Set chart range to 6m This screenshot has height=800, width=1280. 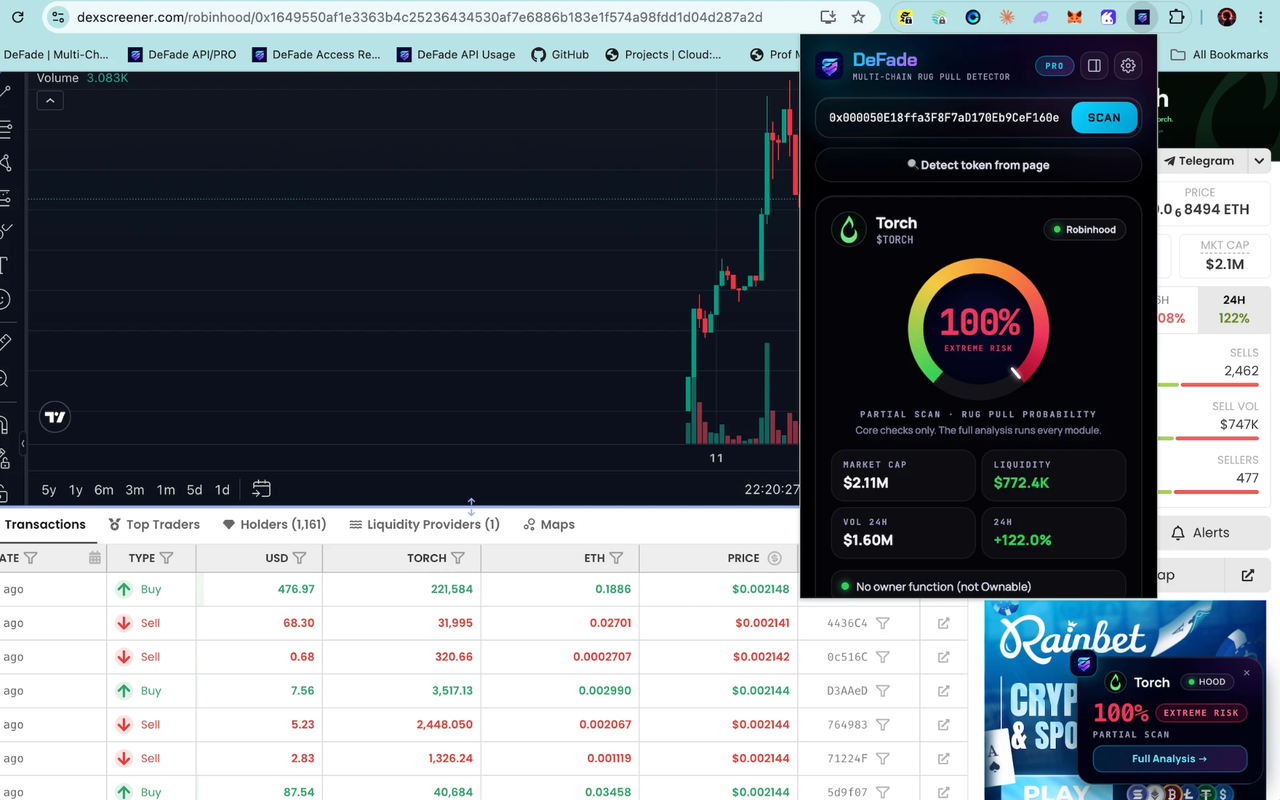click(x=104, y=490)
